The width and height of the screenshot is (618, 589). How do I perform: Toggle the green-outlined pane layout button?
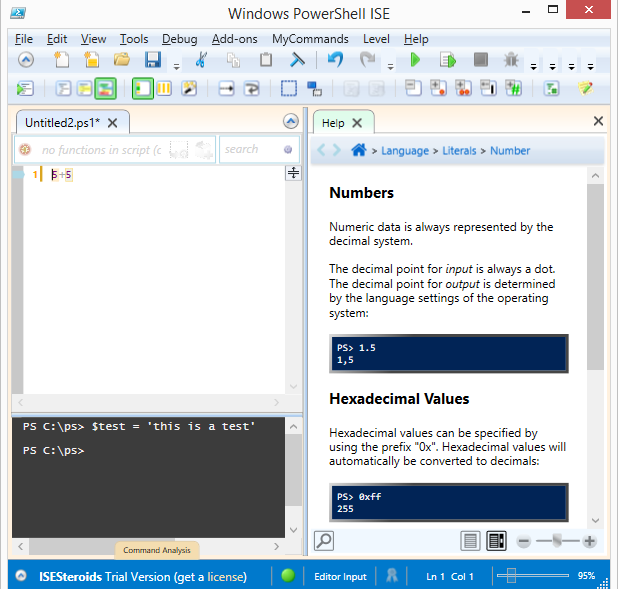pos(143,88)
